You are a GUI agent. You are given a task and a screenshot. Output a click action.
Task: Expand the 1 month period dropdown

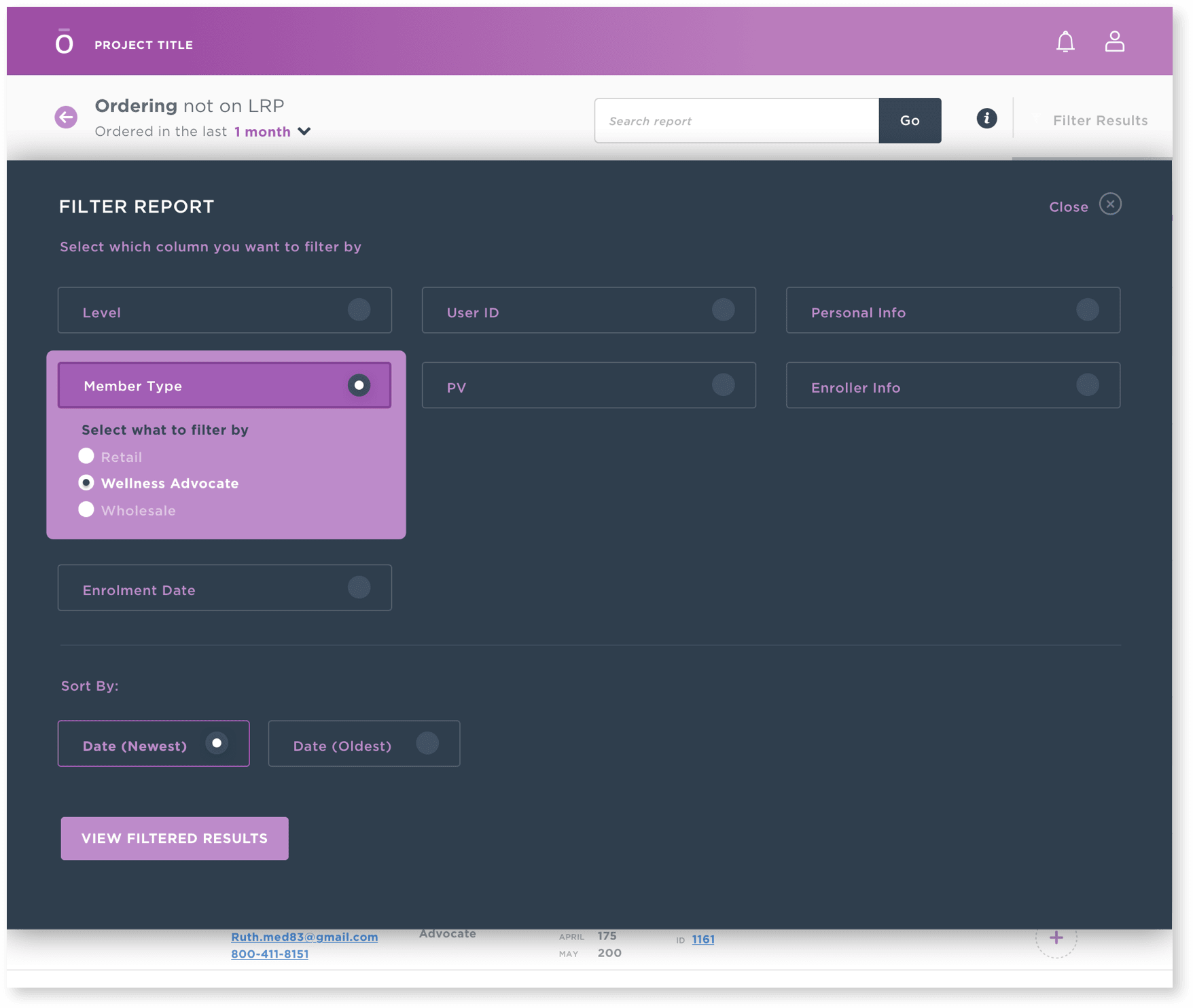tap(272, 132)
